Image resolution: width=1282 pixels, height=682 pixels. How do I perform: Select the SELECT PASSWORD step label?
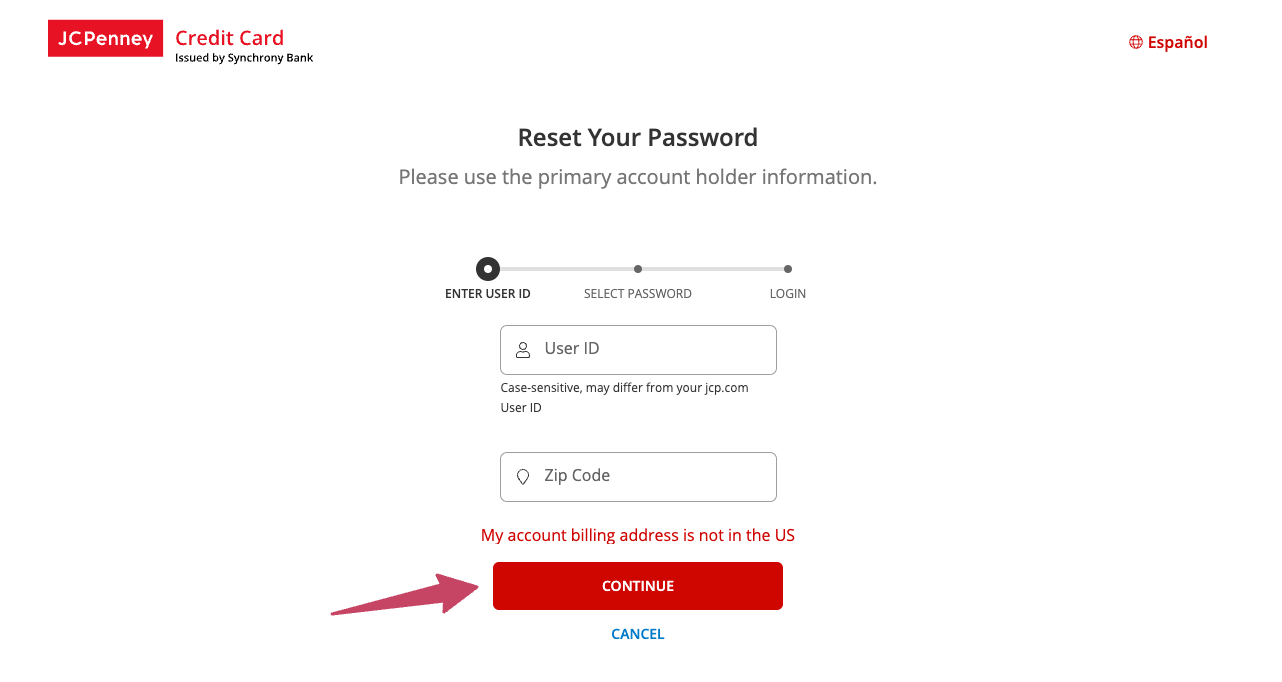tap(638, 293)
